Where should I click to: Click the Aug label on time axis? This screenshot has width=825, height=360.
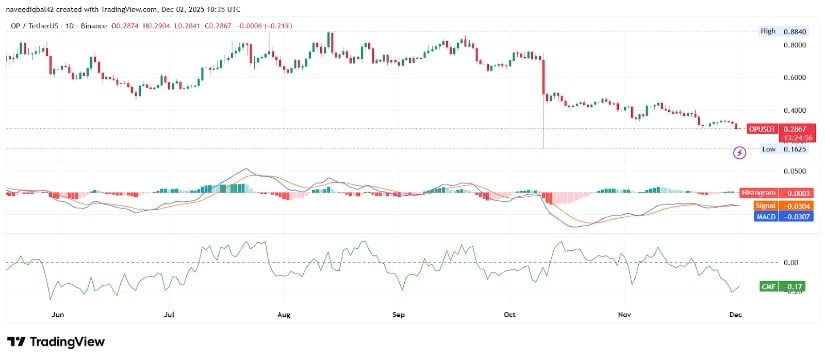284,315
